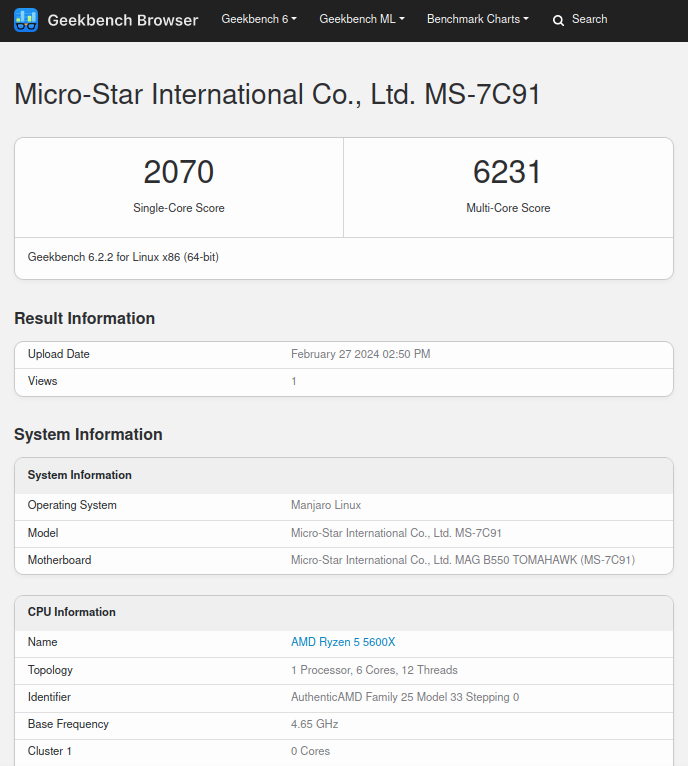Click the 0 Cores value
Image resolution: width=688 pixels, height=766 pixels.
click(310, 751)
